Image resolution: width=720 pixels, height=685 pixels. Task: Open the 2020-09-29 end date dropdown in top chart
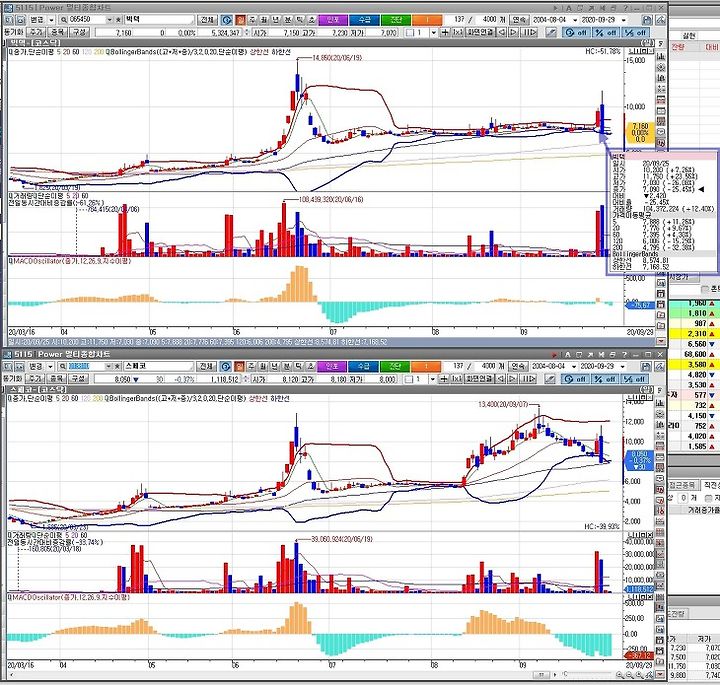[x=623, y=20]
